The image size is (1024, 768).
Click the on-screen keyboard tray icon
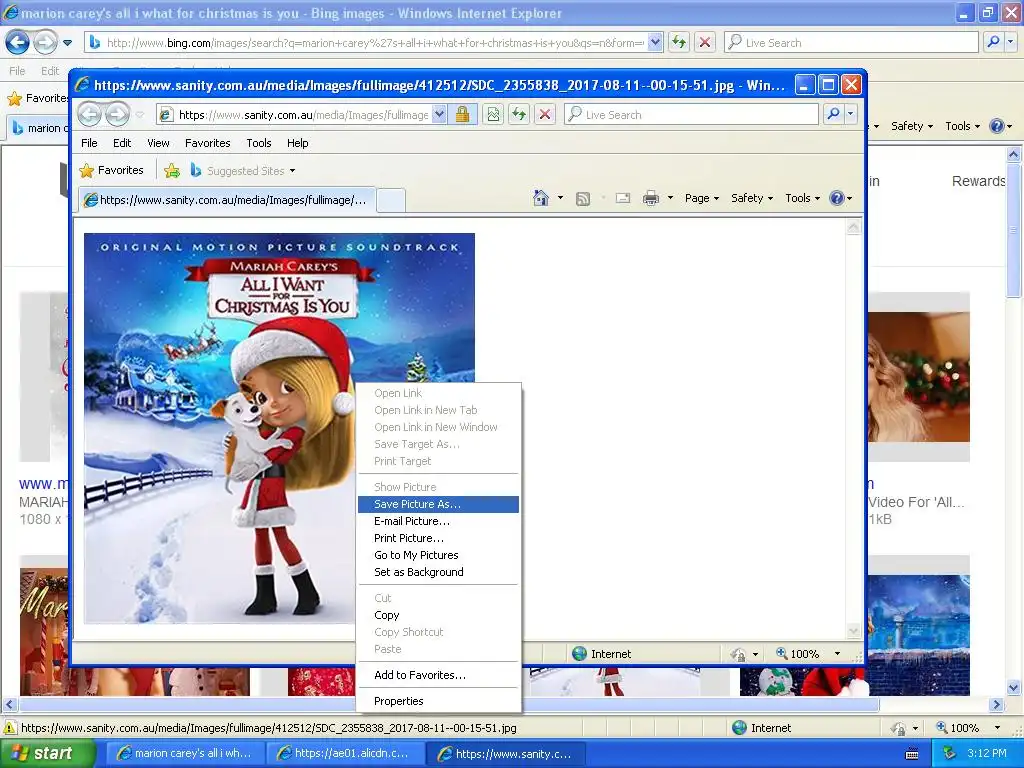(912, 754)
